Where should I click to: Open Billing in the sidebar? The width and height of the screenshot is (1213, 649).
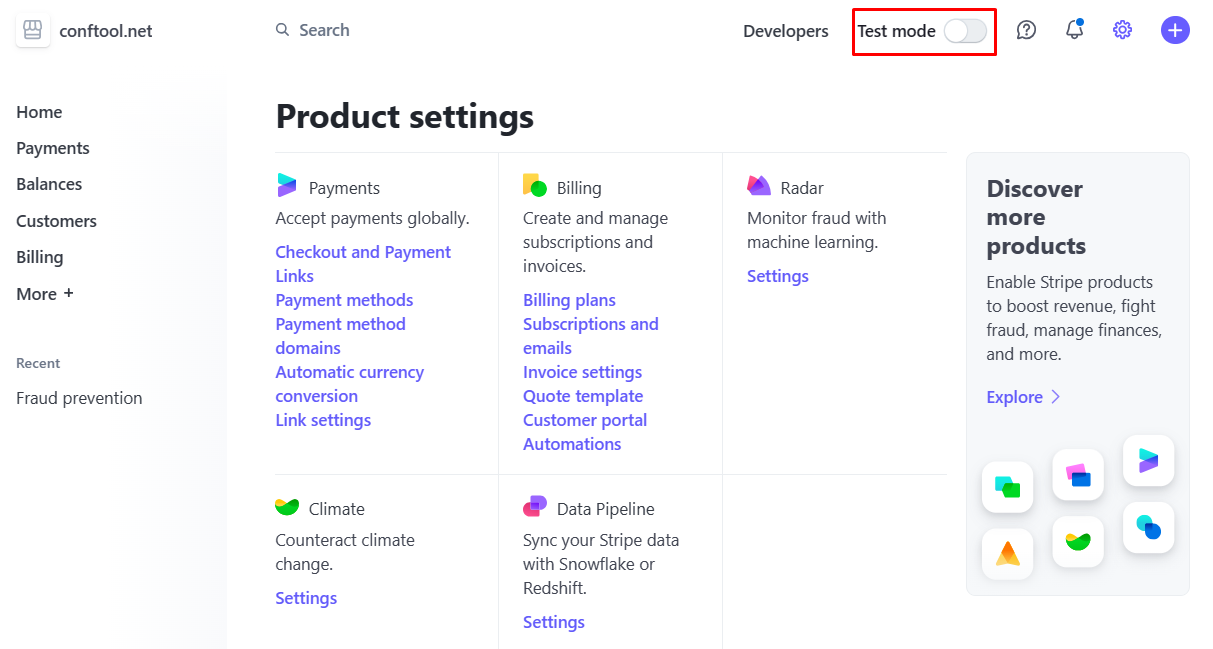pyautogui.click(x=40, y=257)
